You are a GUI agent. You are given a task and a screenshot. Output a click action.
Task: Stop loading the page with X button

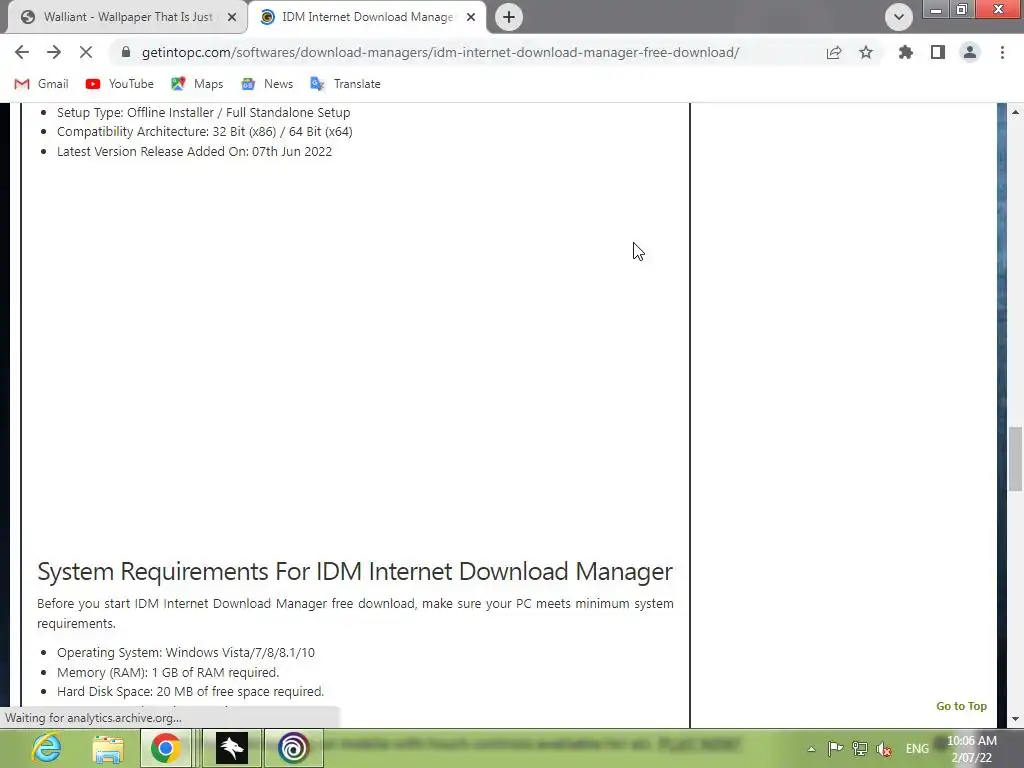[x=86, y=52]
